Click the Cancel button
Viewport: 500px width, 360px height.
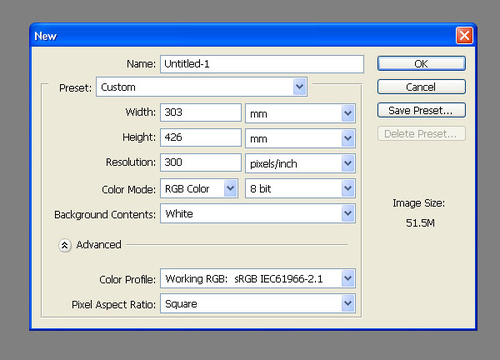[x=421, y=87]
